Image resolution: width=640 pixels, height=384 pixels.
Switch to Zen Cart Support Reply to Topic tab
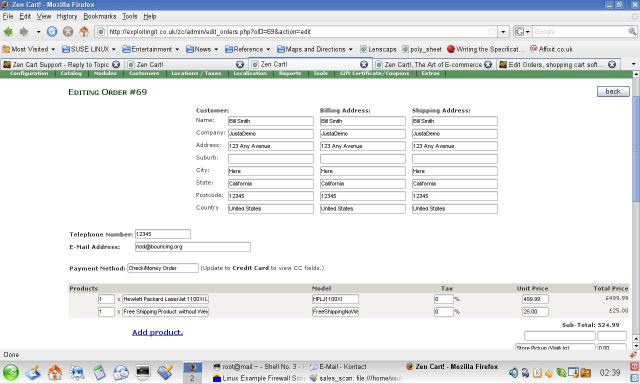click(61, 64)
